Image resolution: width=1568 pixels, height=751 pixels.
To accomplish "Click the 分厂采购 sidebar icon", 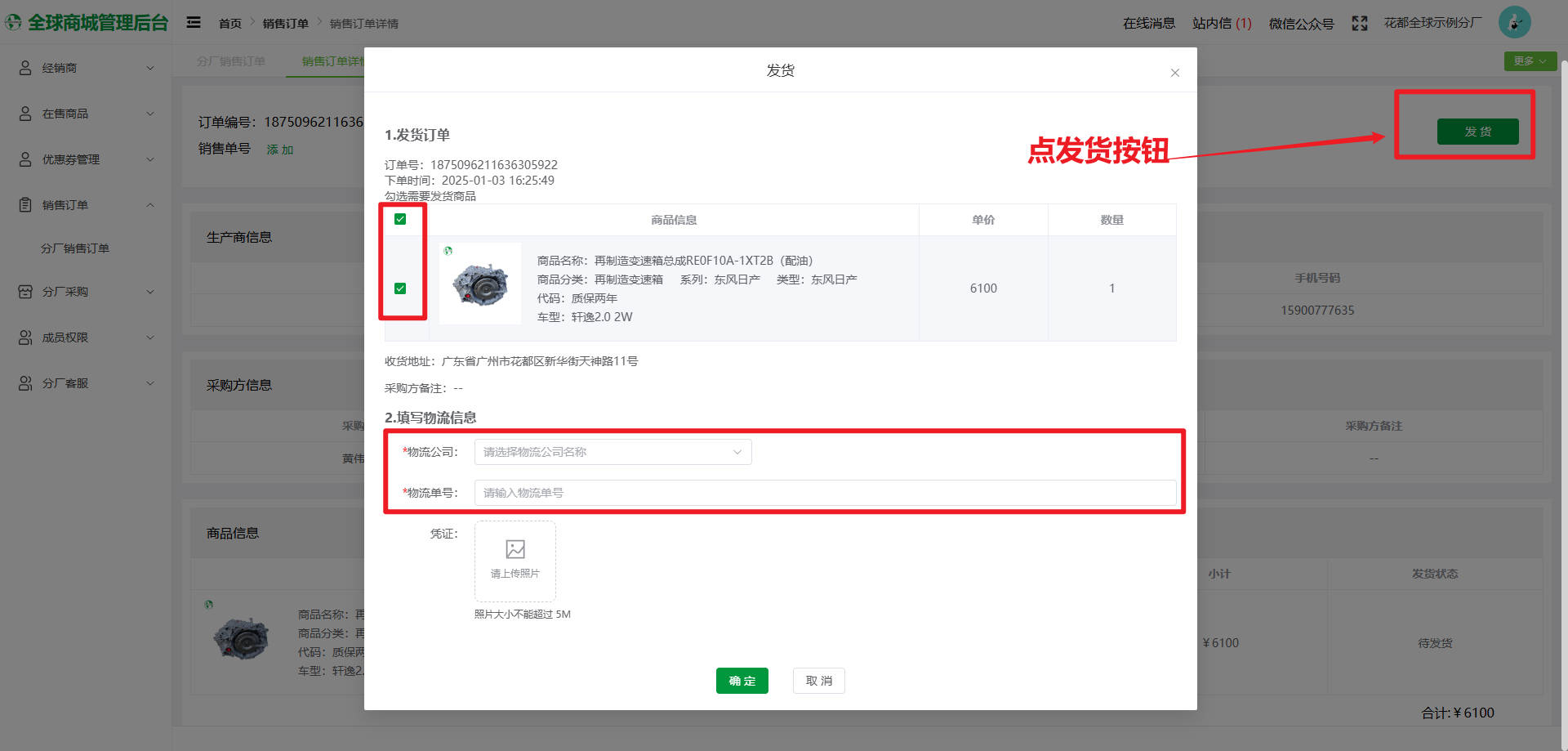I will pyautogui.click(x=24, y=292).
